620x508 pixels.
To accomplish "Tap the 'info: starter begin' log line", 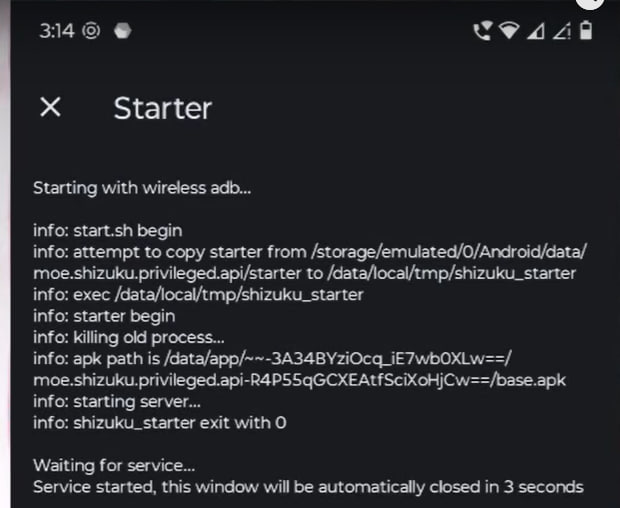I will click(x=104, y=316).
